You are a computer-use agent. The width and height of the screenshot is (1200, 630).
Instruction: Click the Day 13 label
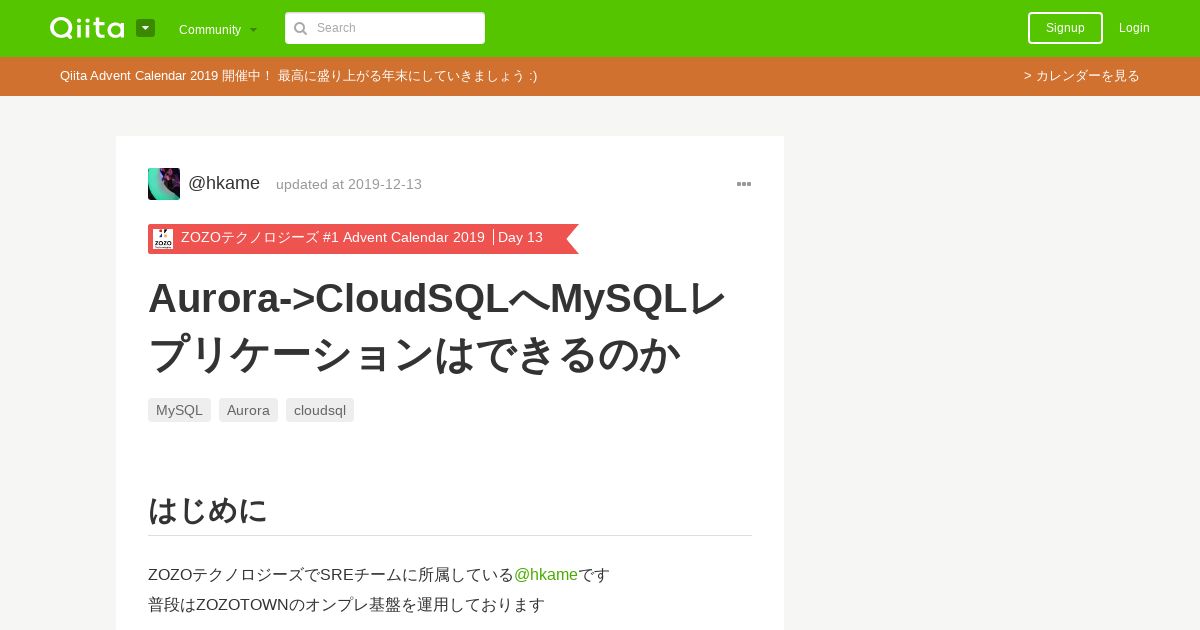[x=520, y=238]
